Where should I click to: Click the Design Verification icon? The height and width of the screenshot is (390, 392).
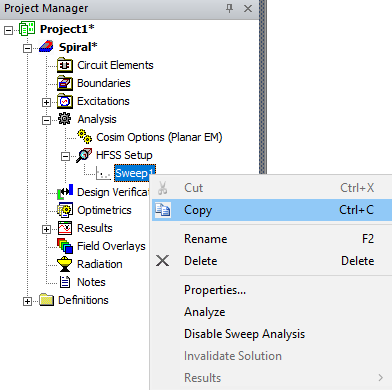click(x=65, y=192)
